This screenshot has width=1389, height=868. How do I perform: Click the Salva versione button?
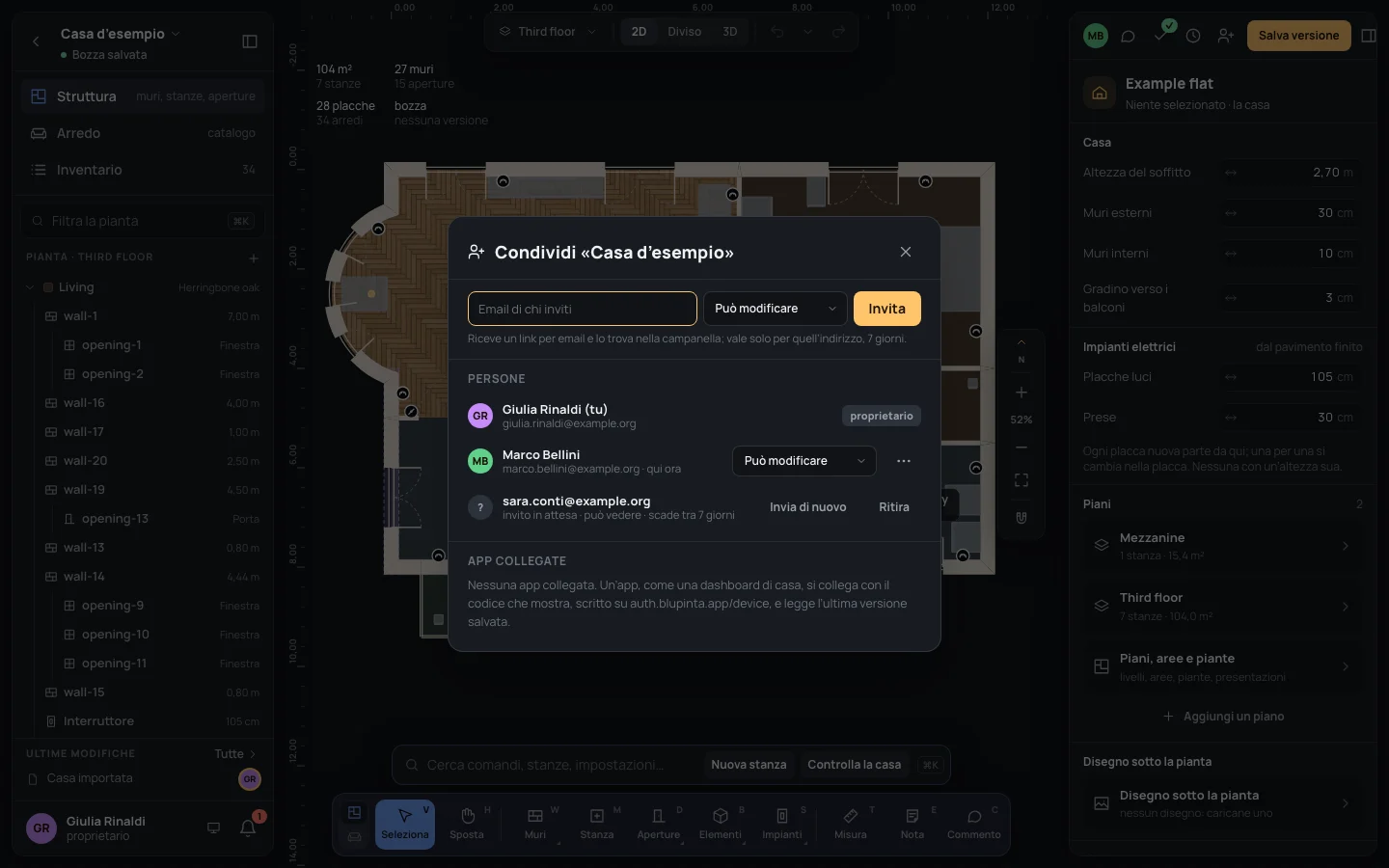[x=1298, y=36]
